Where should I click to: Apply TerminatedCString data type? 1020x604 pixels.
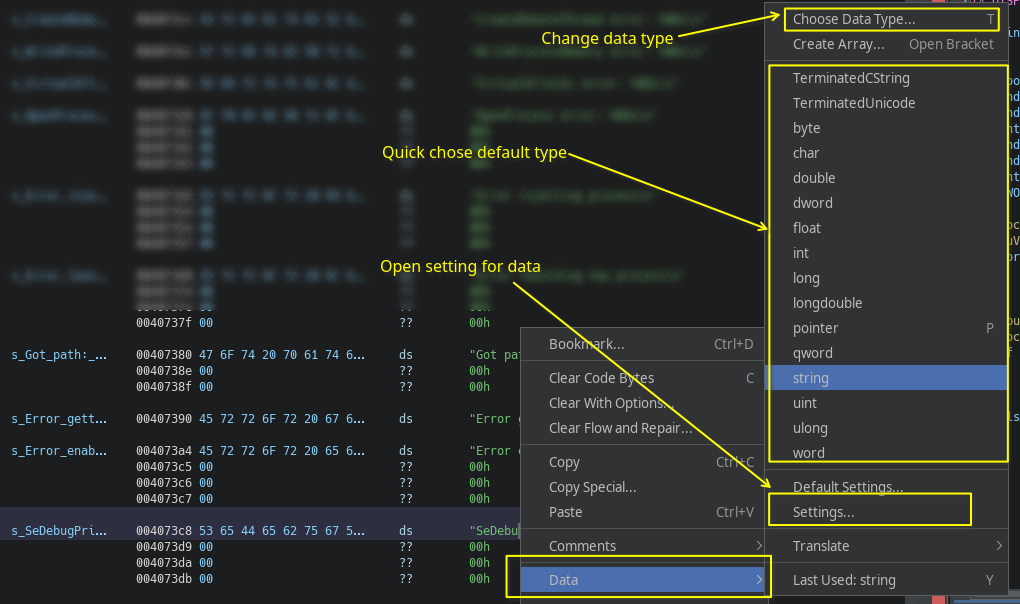[885, 78]
